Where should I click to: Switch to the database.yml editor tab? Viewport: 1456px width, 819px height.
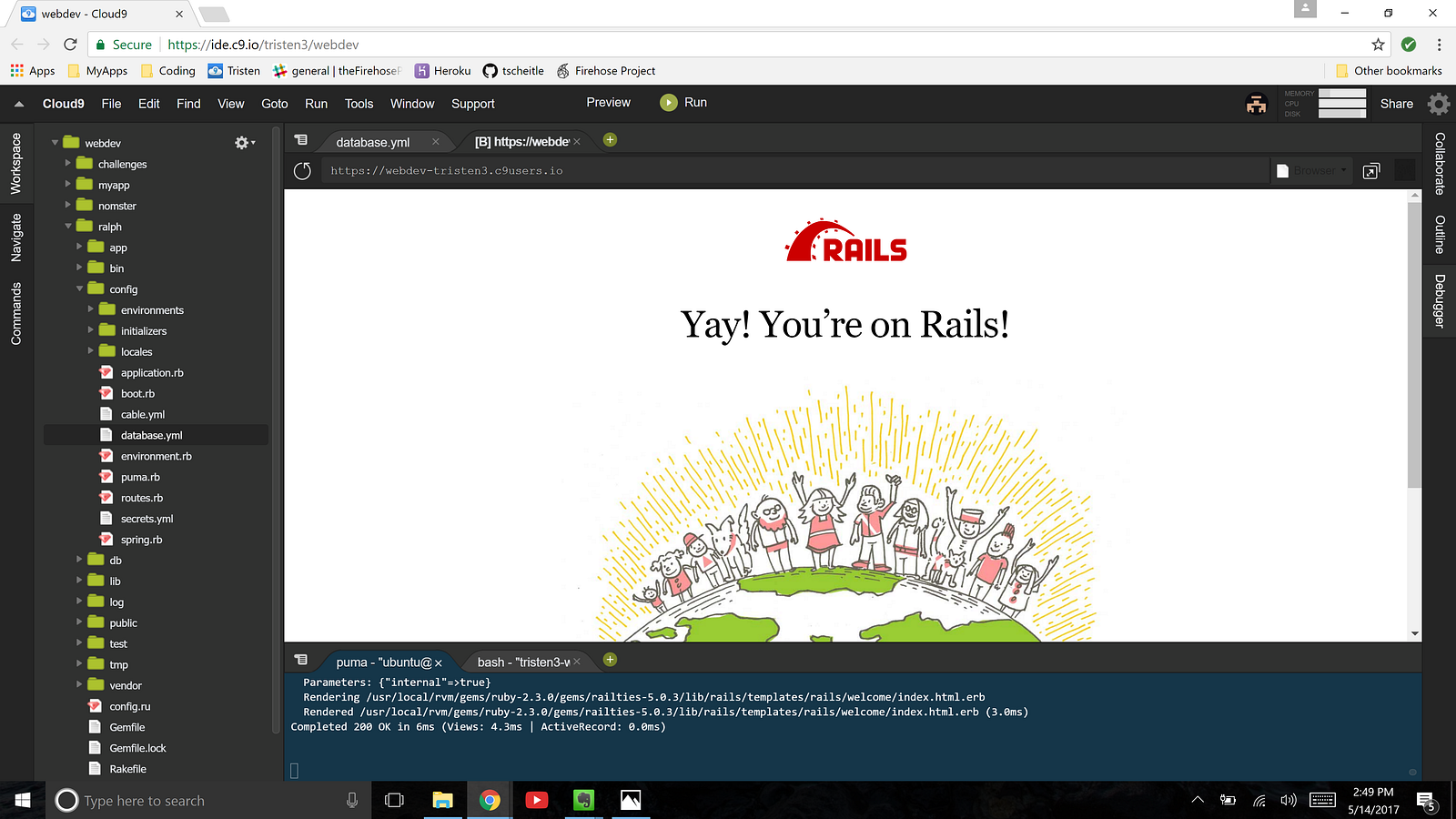(x=373, y=142)
